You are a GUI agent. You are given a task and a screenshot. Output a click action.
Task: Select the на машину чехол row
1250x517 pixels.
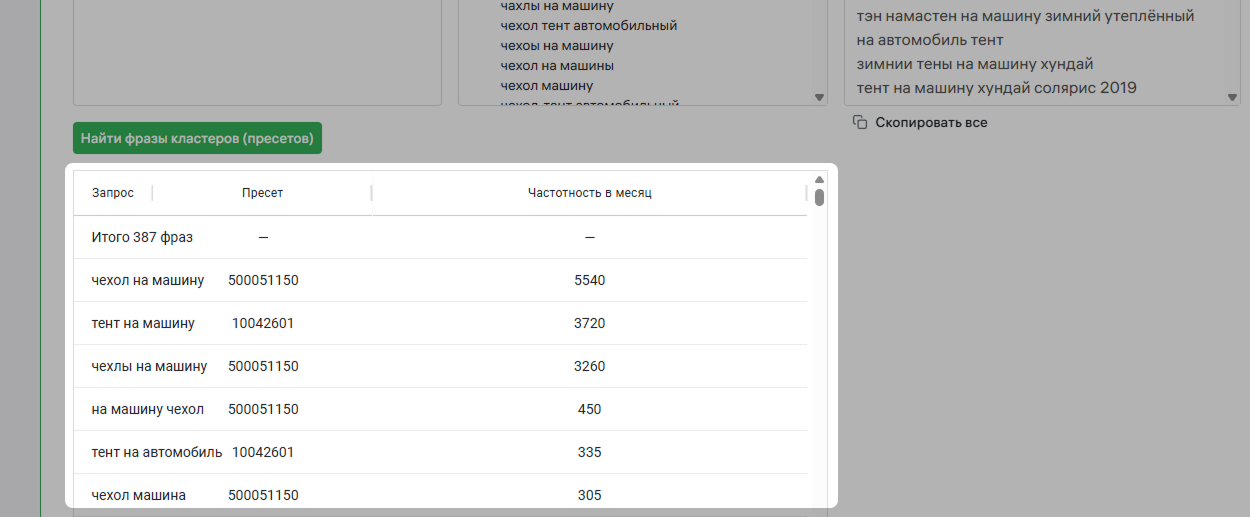pyautogui.click(x=440, y=410)
